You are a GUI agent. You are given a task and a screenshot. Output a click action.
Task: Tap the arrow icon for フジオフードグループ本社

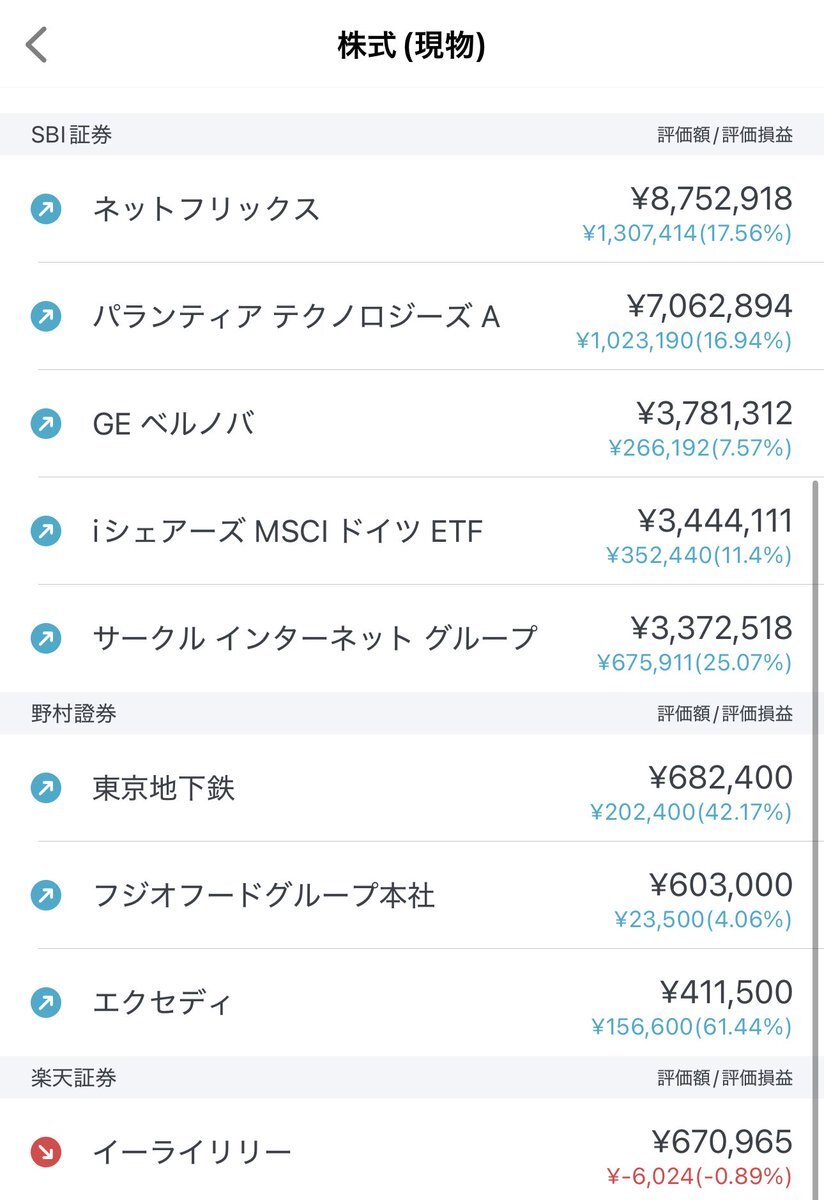pos(46,896)
